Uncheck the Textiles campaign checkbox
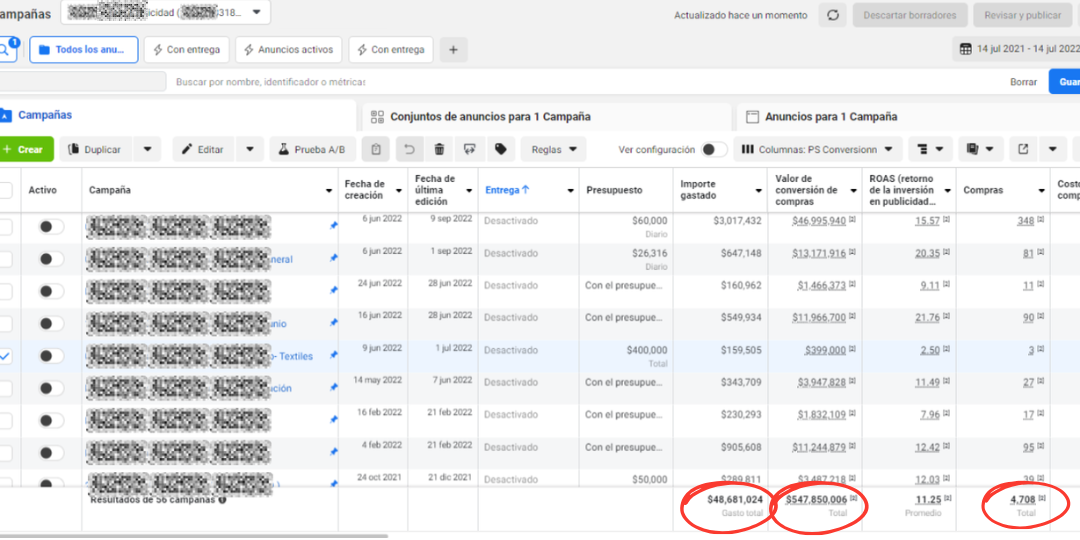The height and width of the screenshot is (540, 1080). [5, 356]
